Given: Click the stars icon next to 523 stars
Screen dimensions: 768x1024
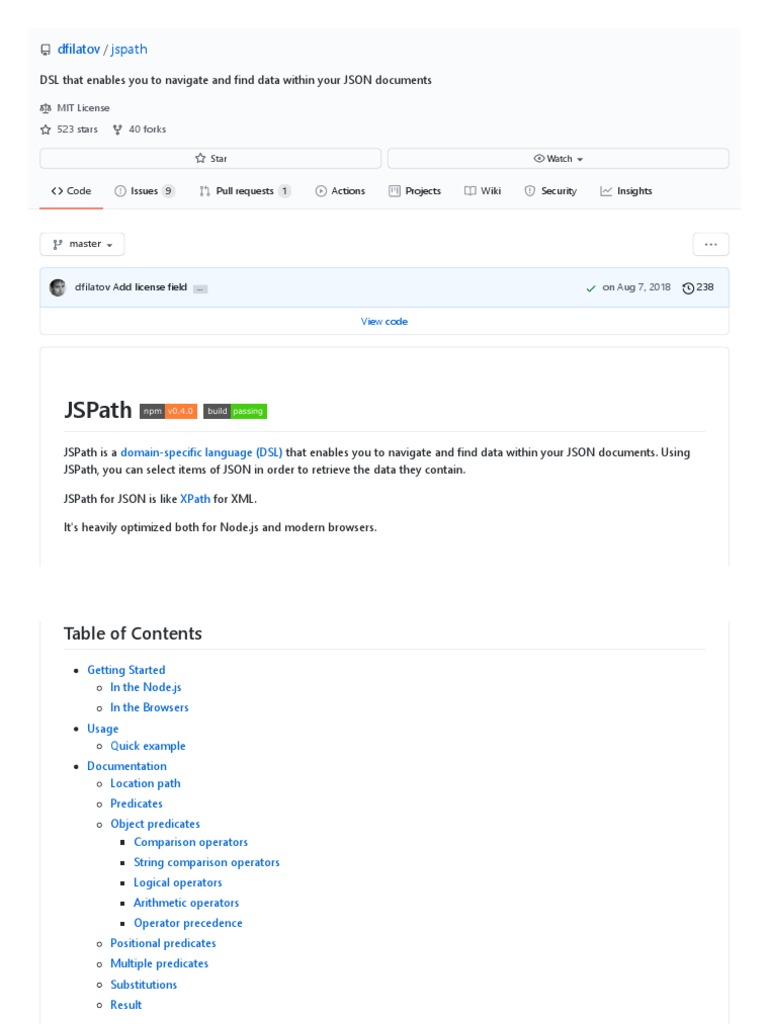Looking at the screenshot, I should pyautogui.click(x=45, y=130).
